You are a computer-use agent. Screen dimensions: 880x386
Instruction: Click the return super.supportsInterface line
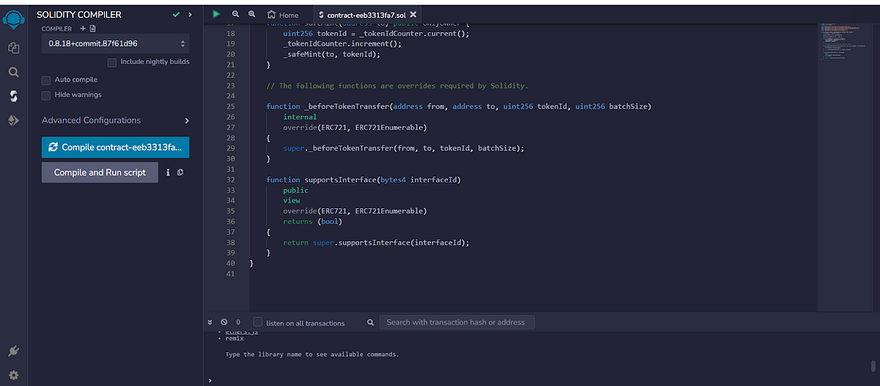[x=375, y=243]
